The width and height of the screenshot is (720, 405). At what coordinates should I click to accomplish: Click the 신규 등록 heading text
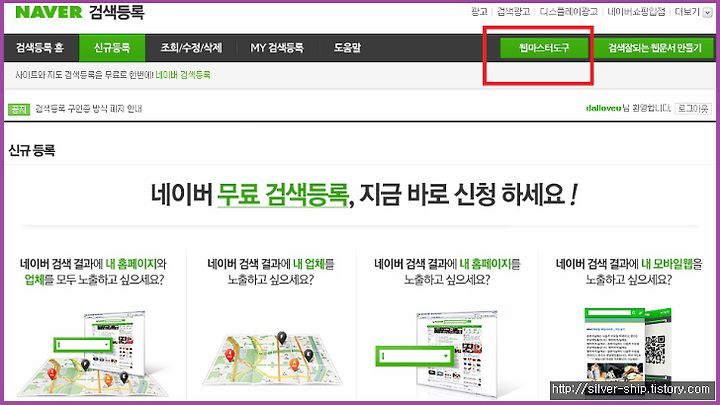[x=32, y=150]
